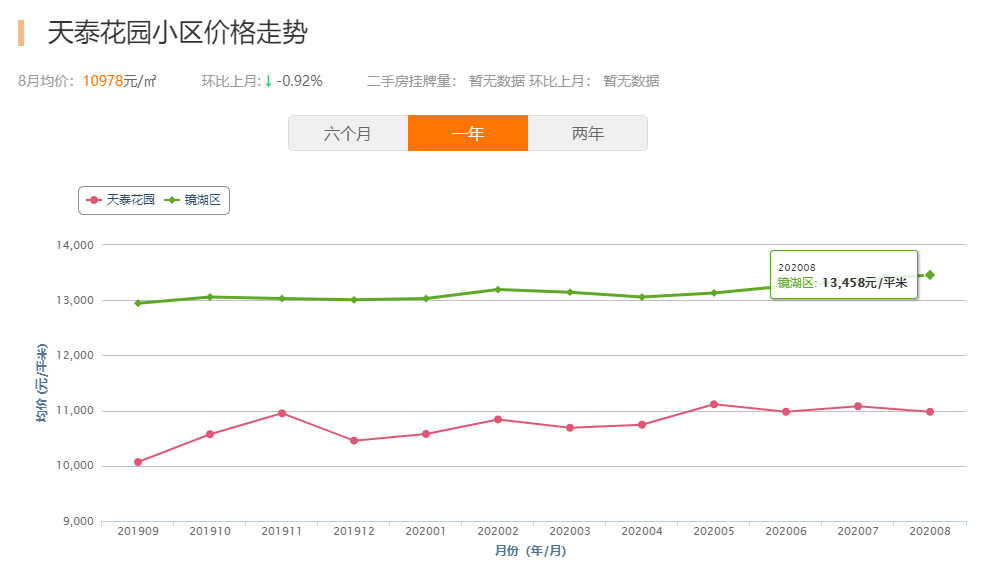Image resolution: width=990 pixels, height=580 pixels.
Task: Click 镜湖区 green data point for 202002
Action: click(x=498, y=289)
